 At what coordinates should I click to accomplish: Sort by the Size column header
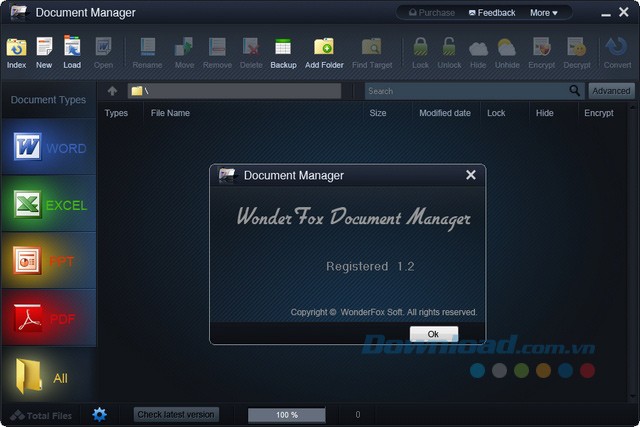pos(378,113)
